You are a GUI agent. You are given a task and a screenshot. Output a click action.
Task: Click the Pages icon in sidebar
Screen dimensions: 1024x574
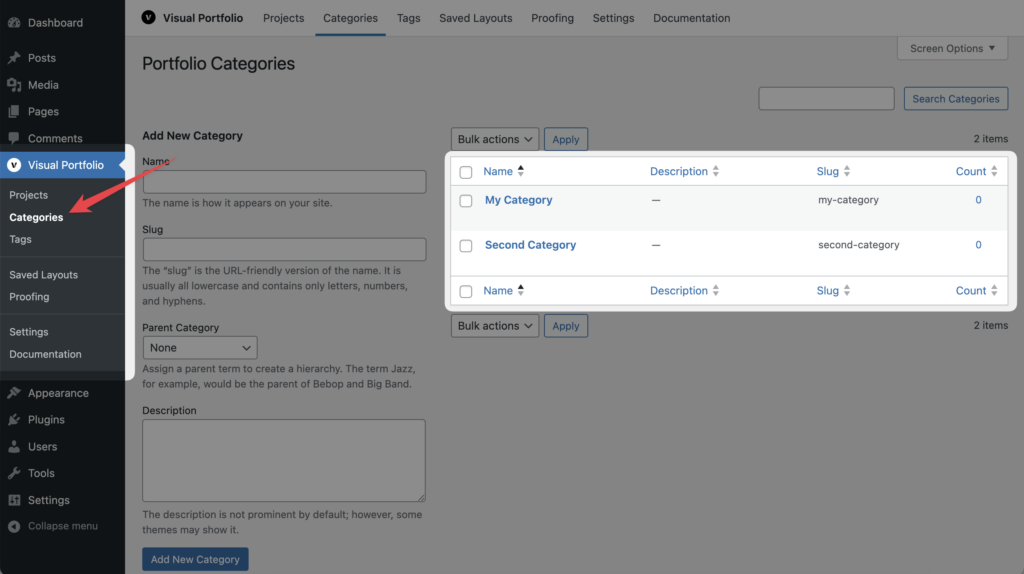point(14,112)
